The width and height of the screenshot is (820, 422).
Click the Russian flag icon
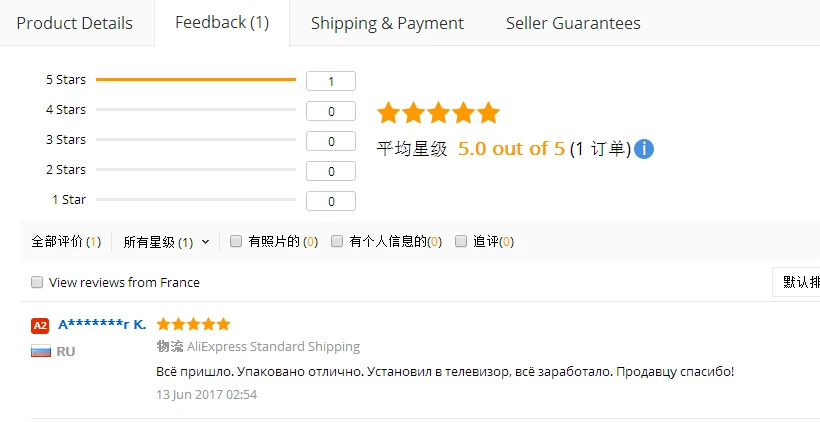[41, 351]
